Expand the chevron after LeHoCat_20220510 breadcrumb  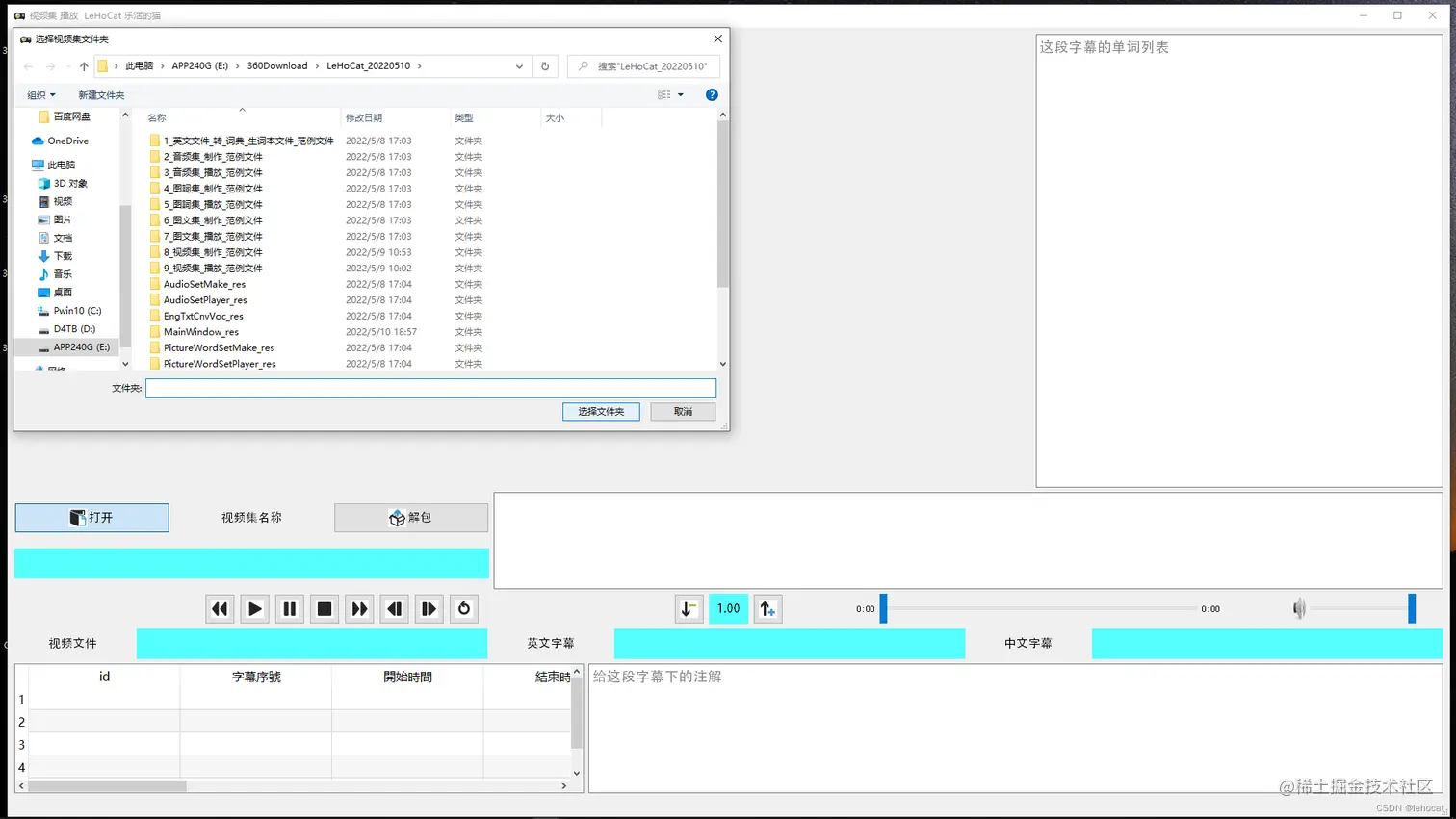(420, 66)
